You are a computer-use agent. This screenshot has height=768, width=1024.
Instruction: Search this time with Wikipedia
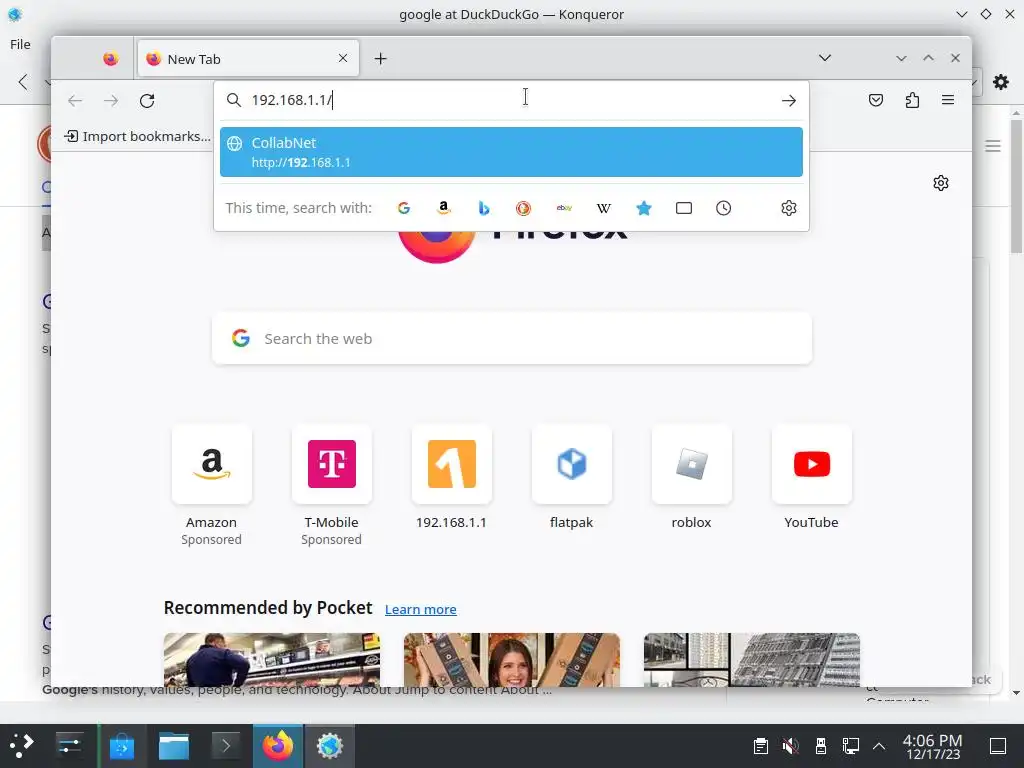coord(603,208)
